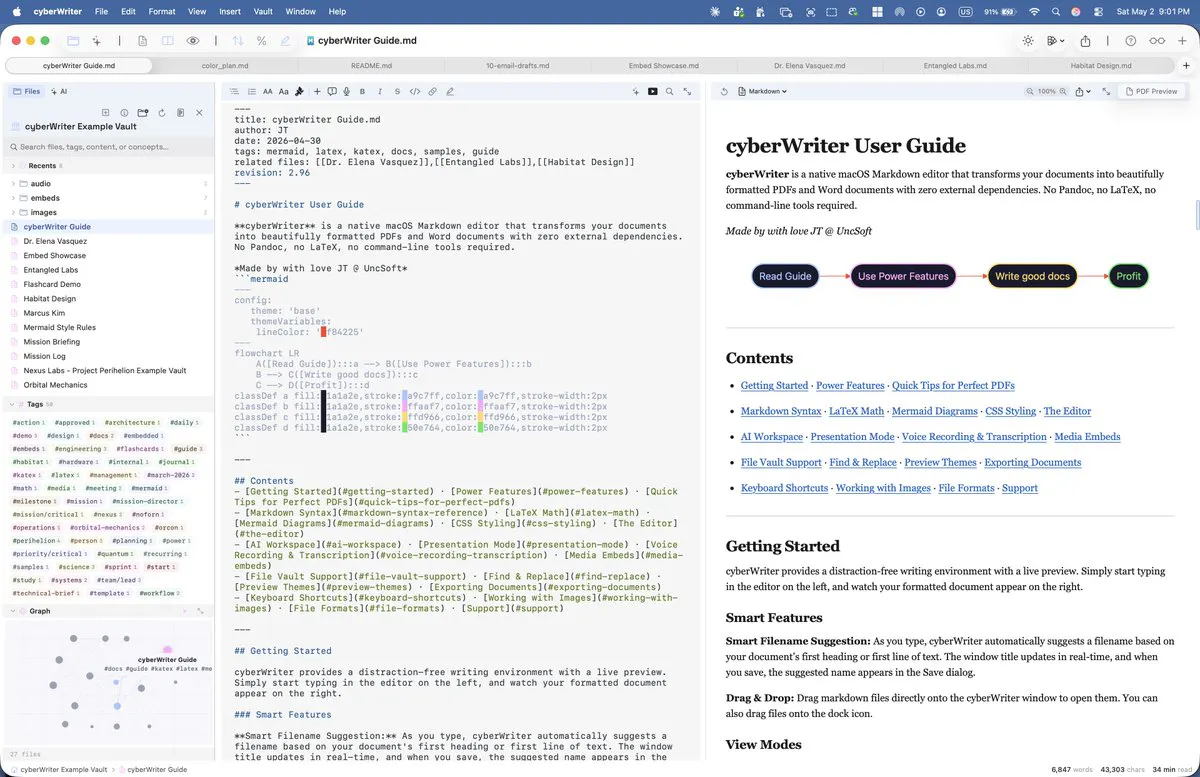Open the preview export dropdown
The image size is (1200, 777).
(x=1083, y=91)
